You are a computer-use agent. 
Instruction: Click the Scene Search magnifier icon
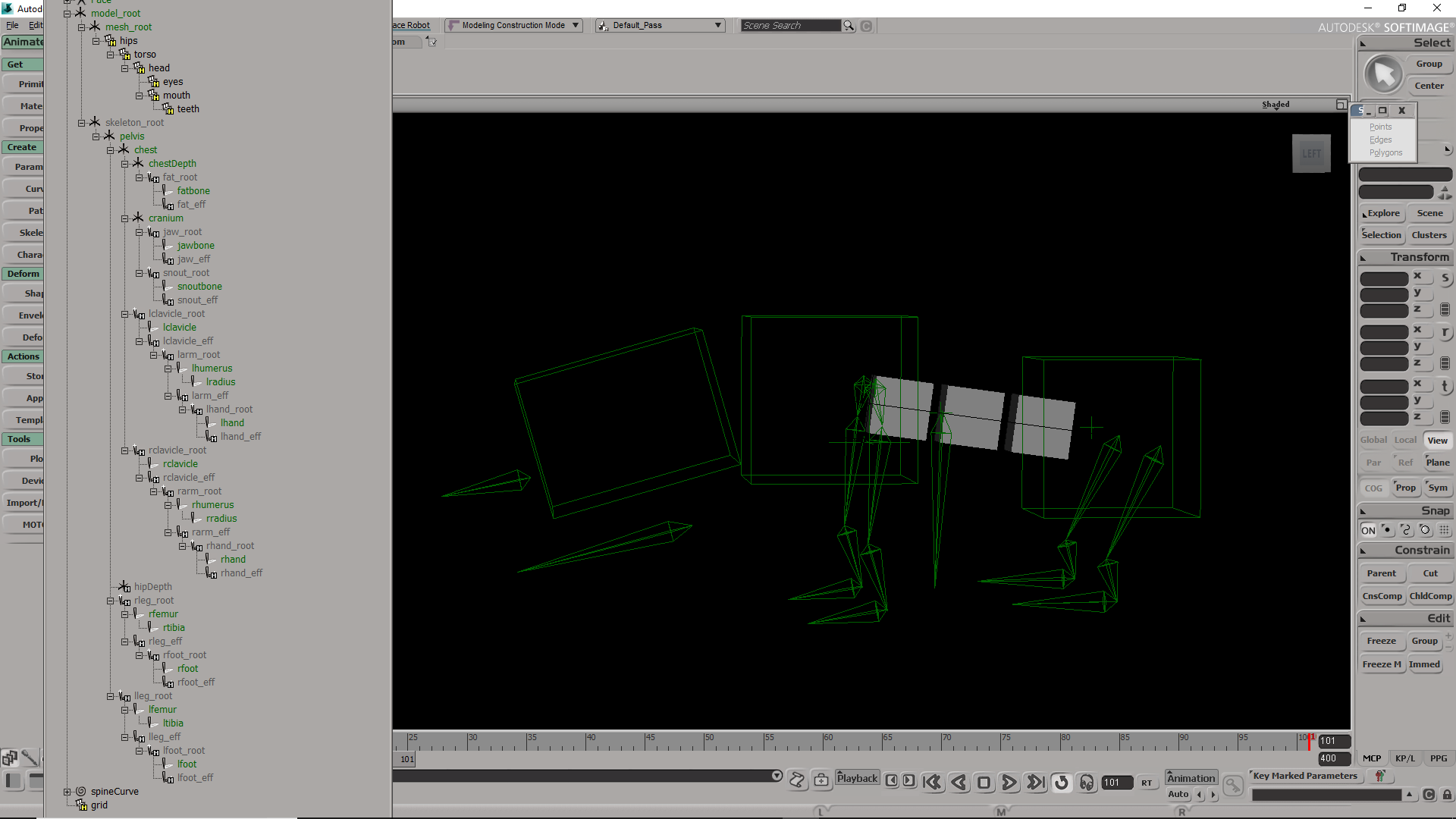[849, 26]
